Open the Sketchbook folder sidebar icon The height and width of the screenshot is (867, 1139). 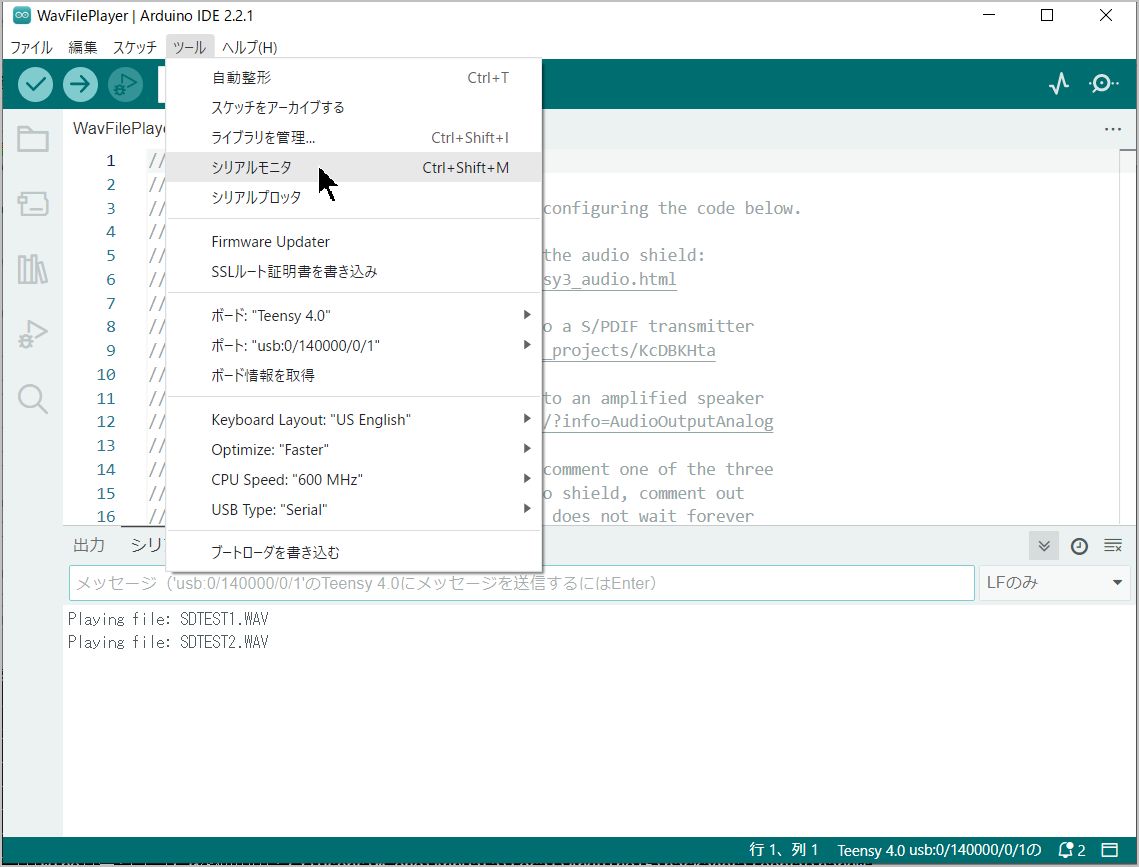[x=33, y=139]
